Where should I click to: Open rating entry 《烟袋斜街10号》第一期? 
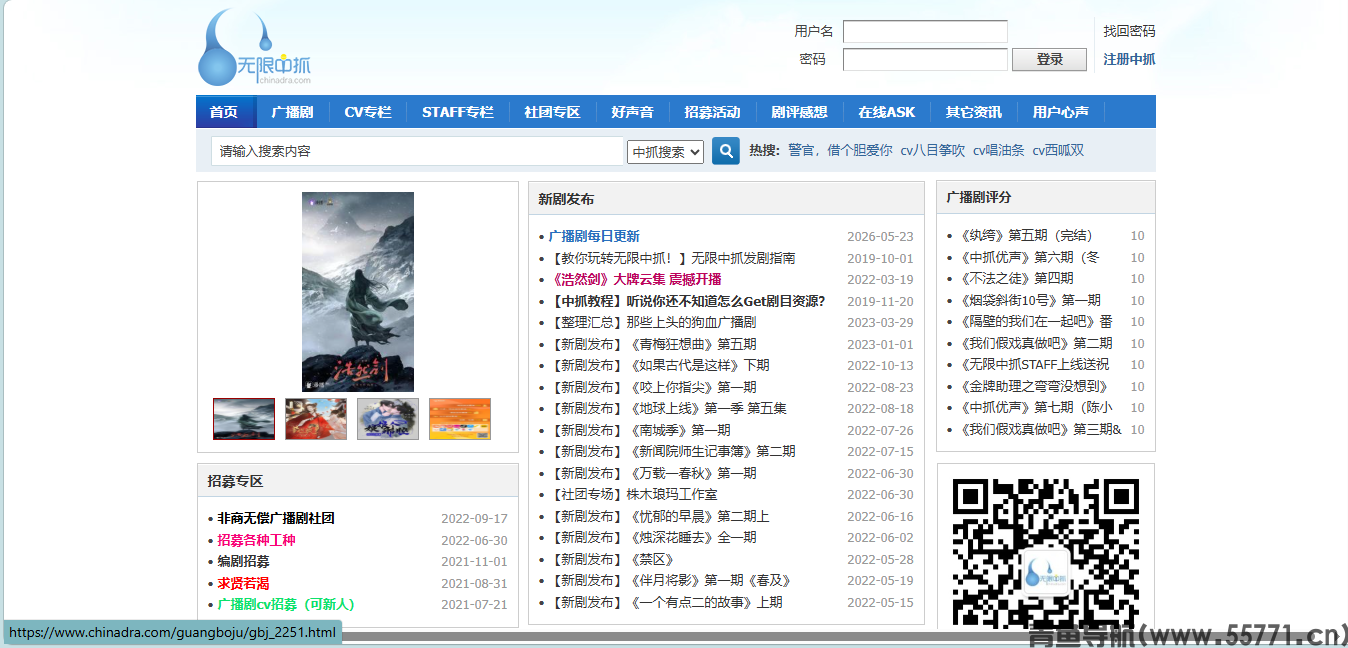pyautogui.click(x=1029, y=300)
